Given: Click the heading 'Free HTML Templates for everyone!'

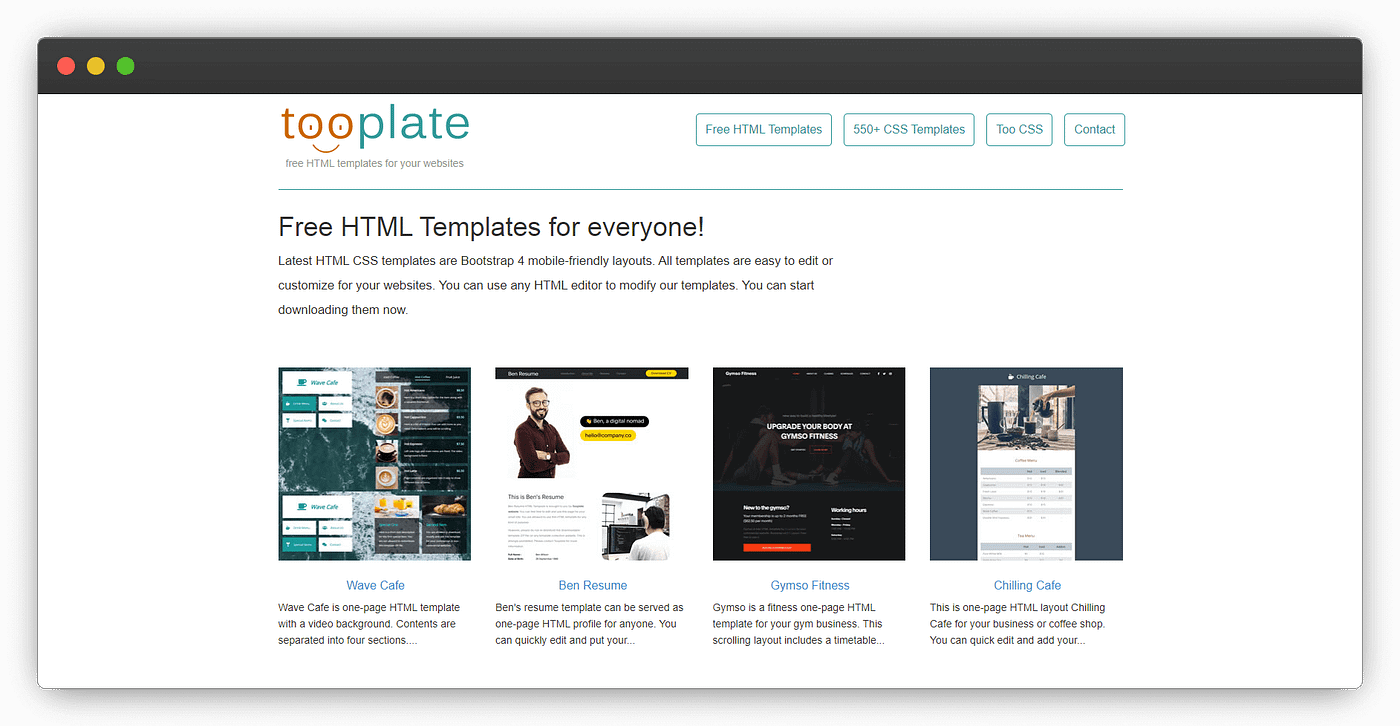Looking at the screenshot, I should (491, 226).
